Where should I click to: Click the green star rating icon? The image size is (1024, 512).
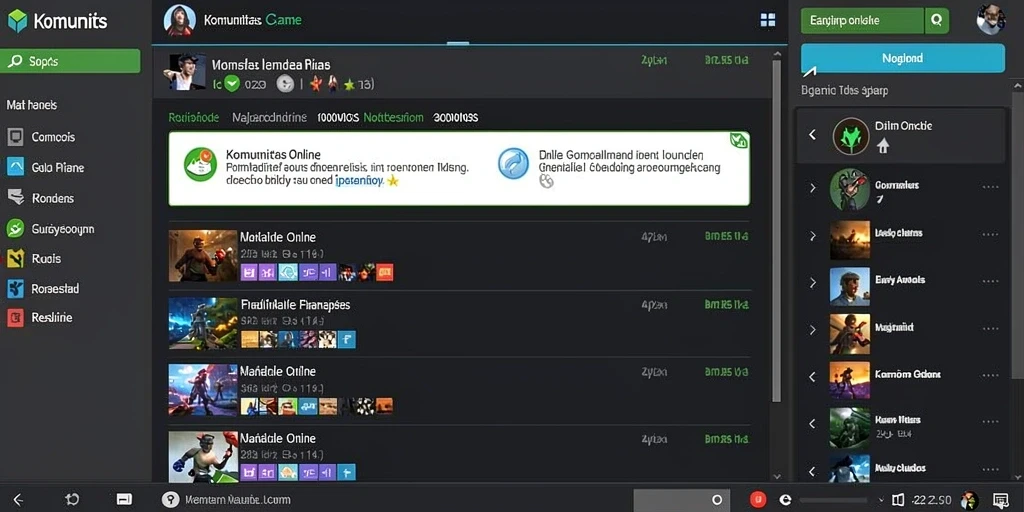coord(349,84)
